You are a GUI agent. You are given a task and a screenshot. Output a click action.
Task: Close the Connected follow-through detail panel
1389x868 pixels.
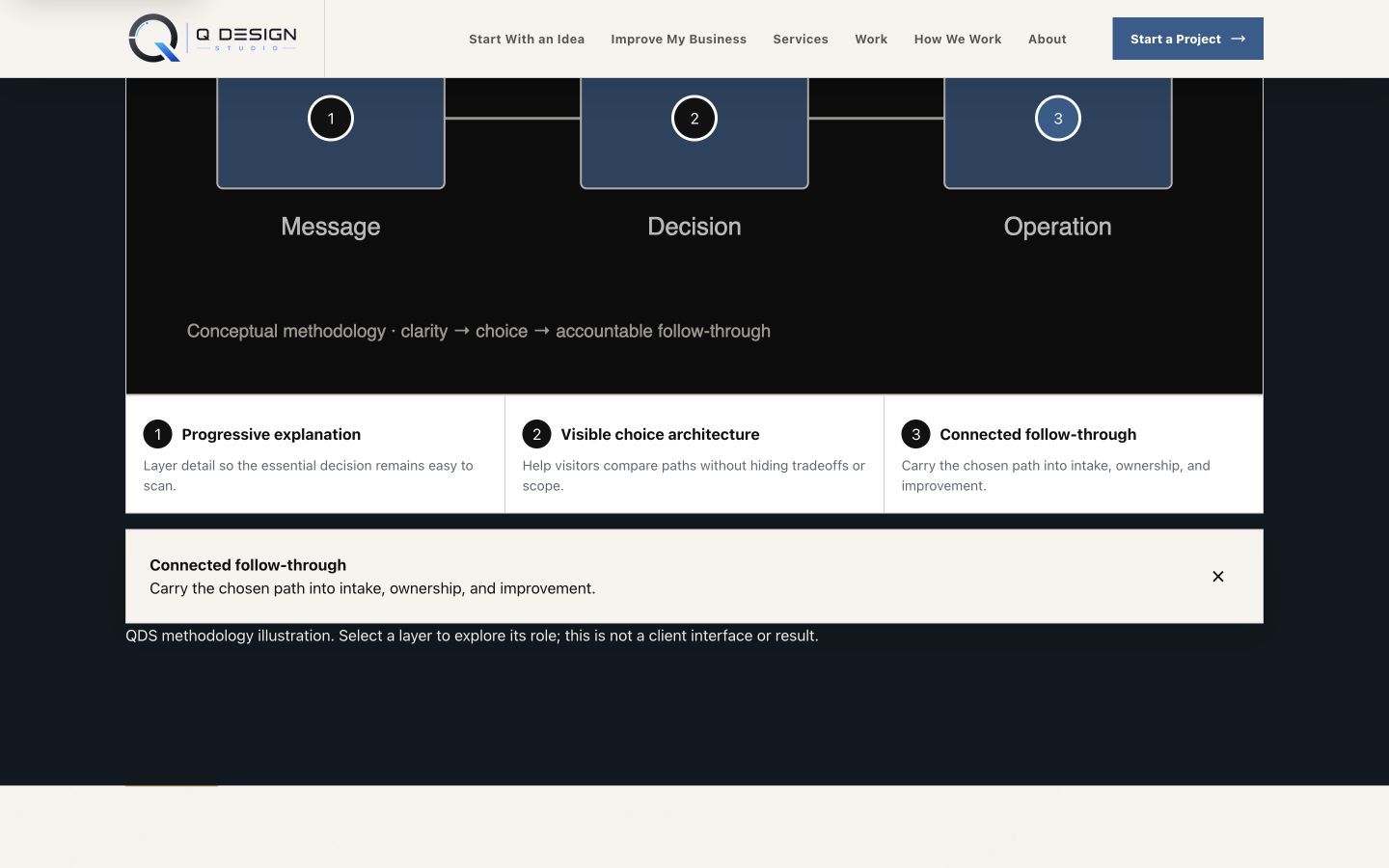[x=1218, y=577]
